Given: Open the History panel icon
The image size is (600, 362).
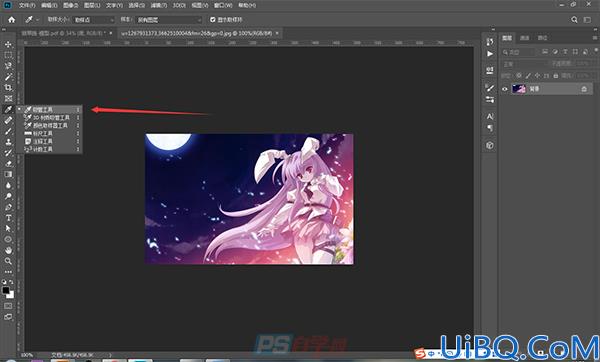Looking at the screenshot, I should pos(490,42).
